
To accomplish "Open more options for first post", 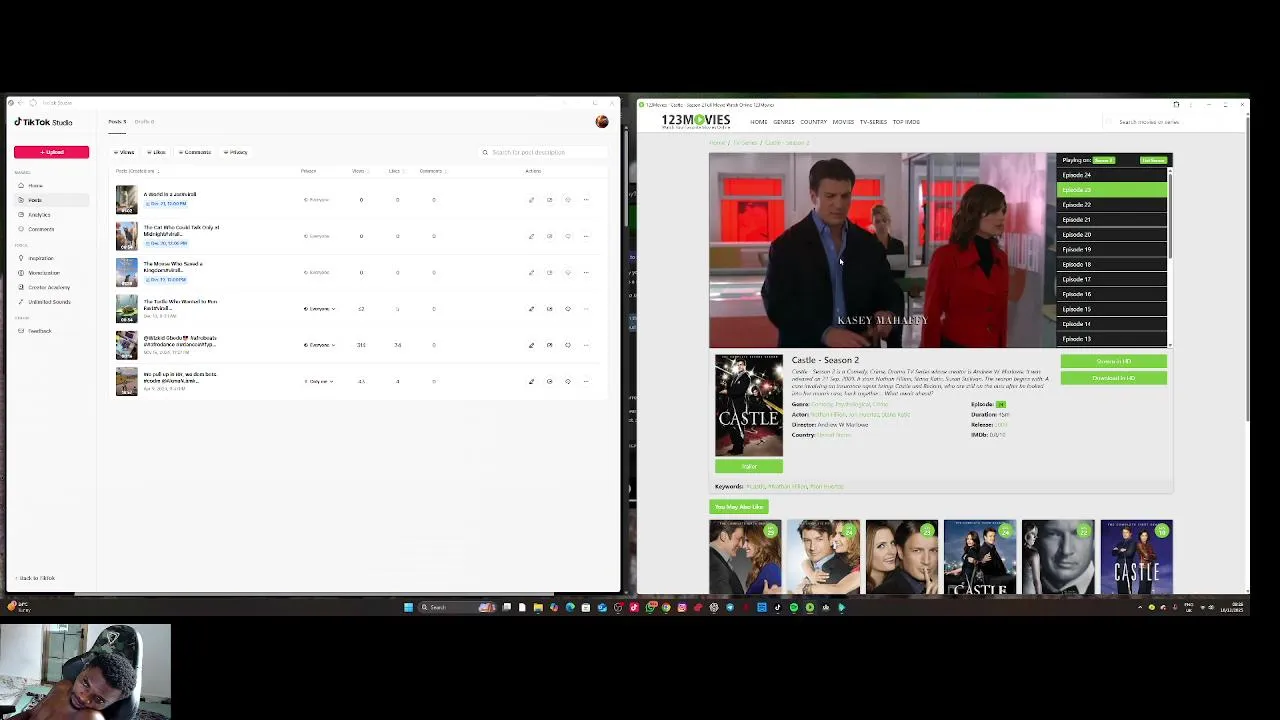I will coord(586,200).
